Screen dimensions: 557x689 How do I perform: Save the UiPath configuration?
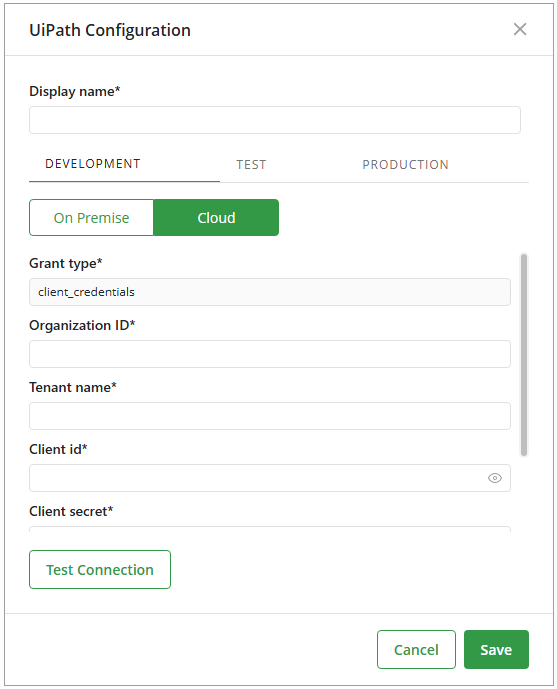point(496,649)
